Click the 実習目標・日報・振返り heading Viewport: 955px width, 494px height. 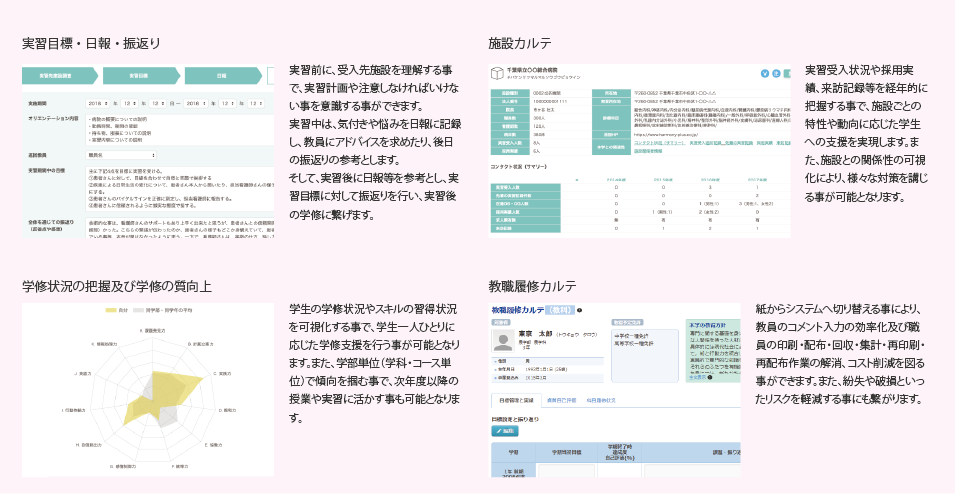pyautogui.click(x=91, y=43)
